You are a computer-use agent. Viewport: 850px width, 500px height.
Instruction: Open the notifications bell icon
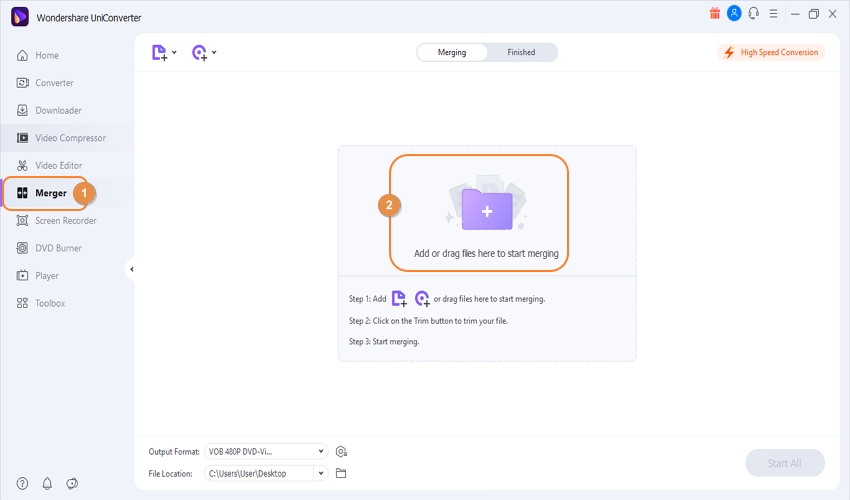coord(47,484)
